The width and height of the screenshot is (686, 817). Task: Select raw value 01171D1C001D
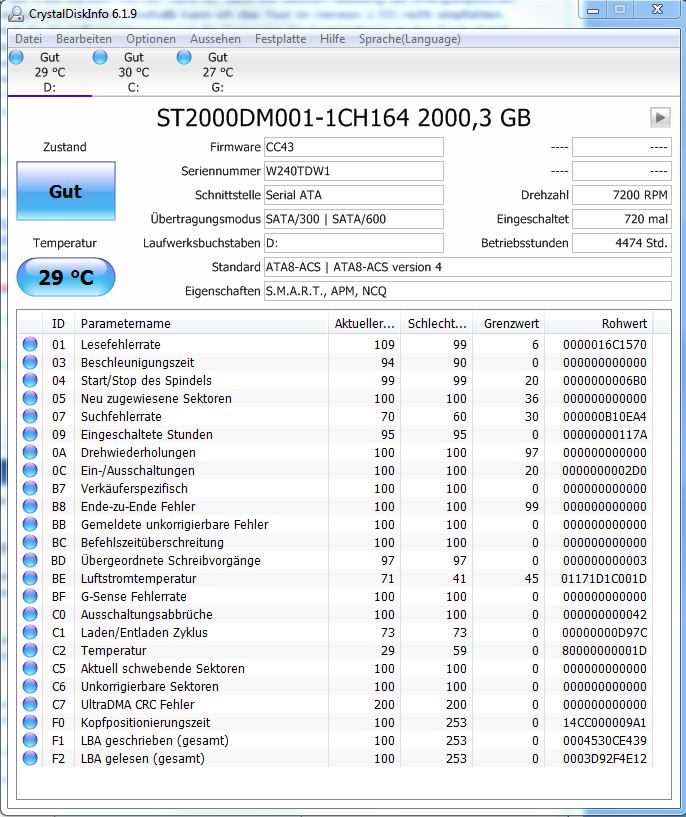[x=604, y=578]
